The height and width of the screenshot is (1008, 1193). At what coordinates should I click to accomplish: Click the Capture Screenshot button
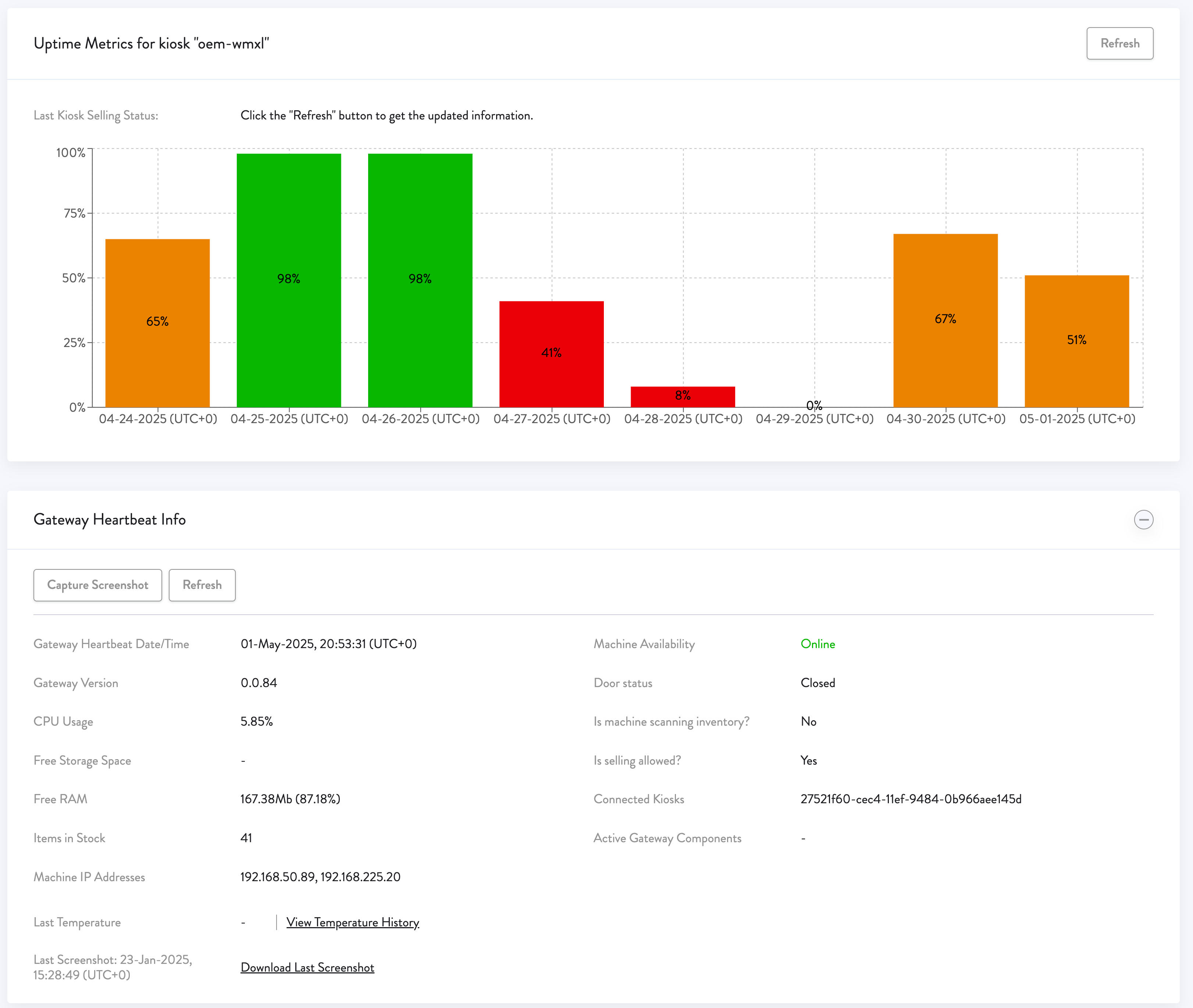pyautogui.click(x=98, y=585)
